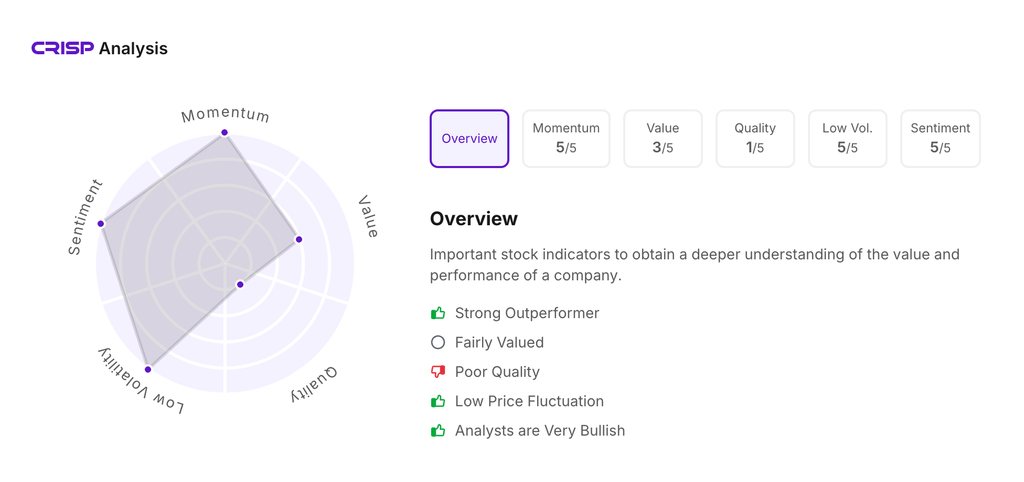Click the Poor Quality label

click(497, 372)
